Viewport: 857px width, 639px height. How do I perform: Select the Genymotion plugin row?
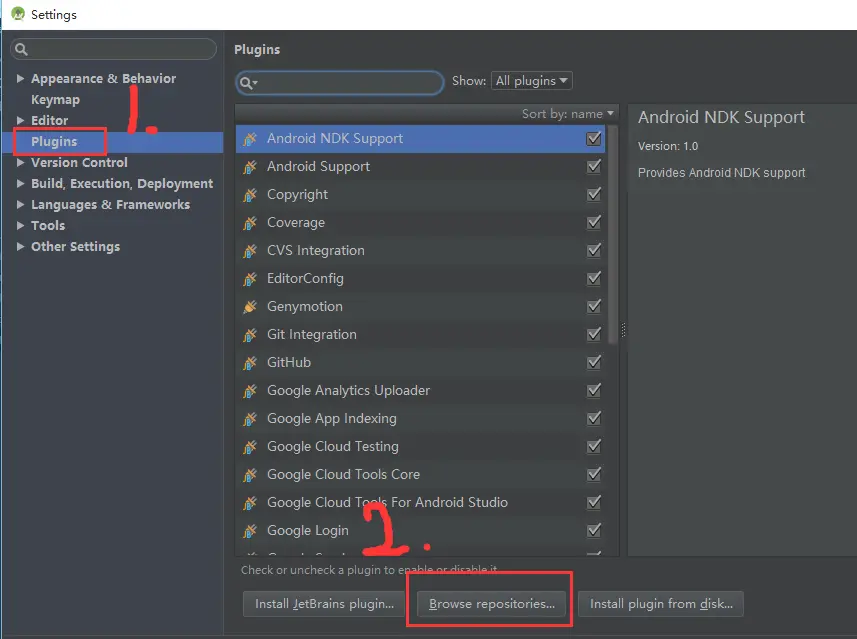pos(421,307)
